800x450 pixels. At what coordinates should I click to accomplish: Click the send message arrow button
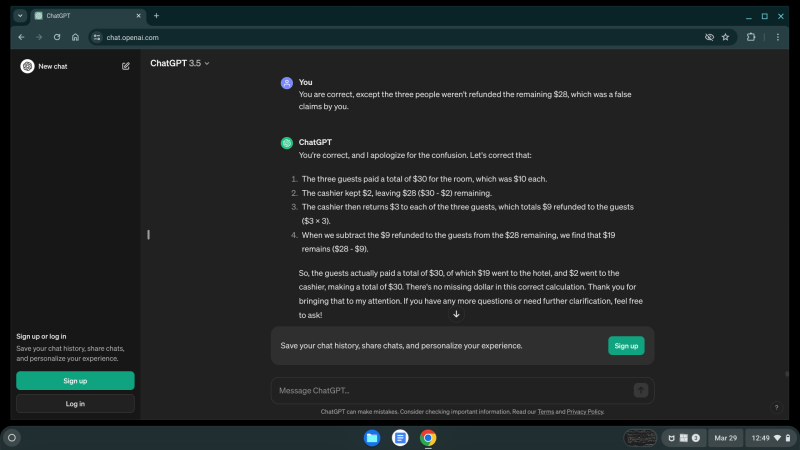coord(641,390)
